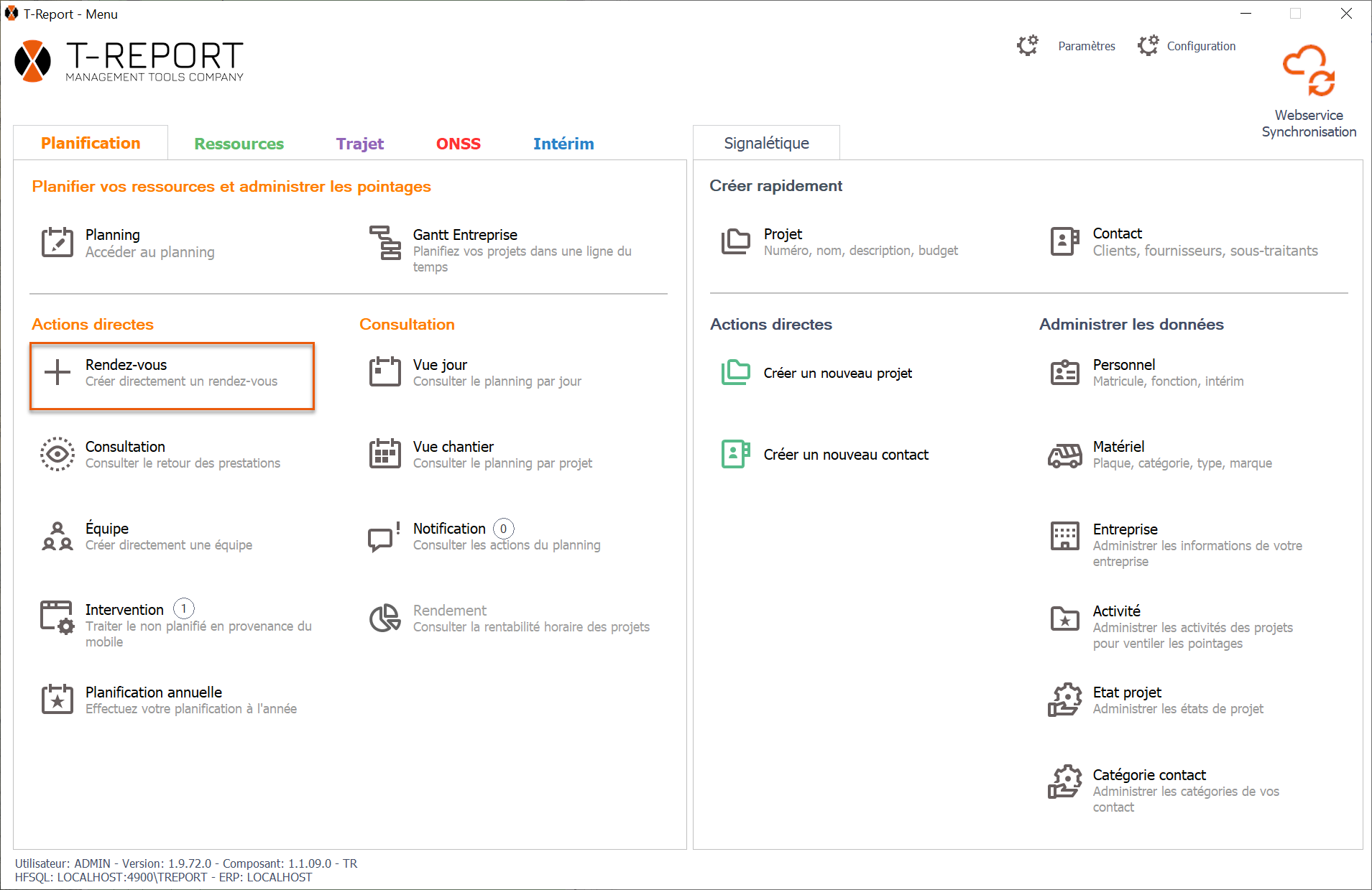Click the Webservice Synchronisation cloud icon

[1308, 70]
